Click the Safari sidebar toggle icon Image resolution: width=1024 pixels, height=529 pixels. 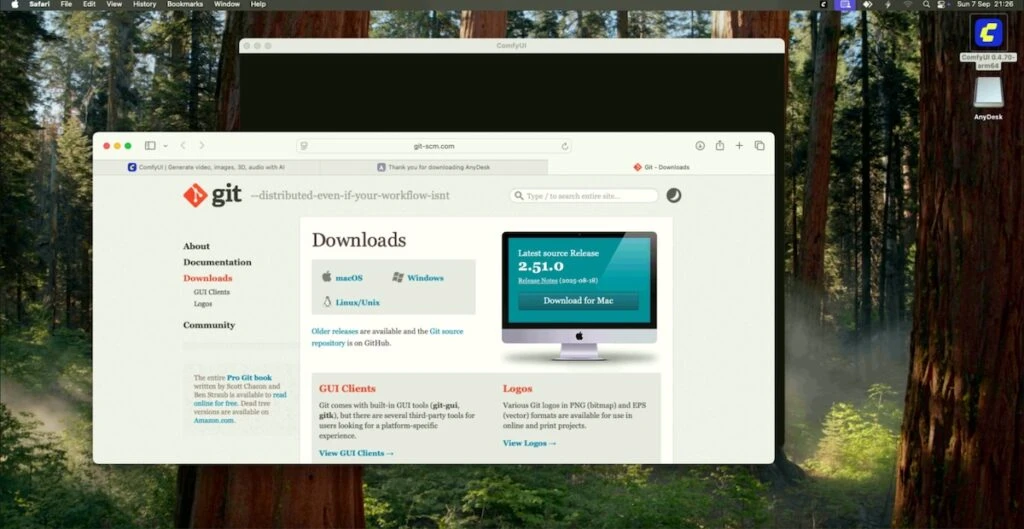[x=150, y=146]
